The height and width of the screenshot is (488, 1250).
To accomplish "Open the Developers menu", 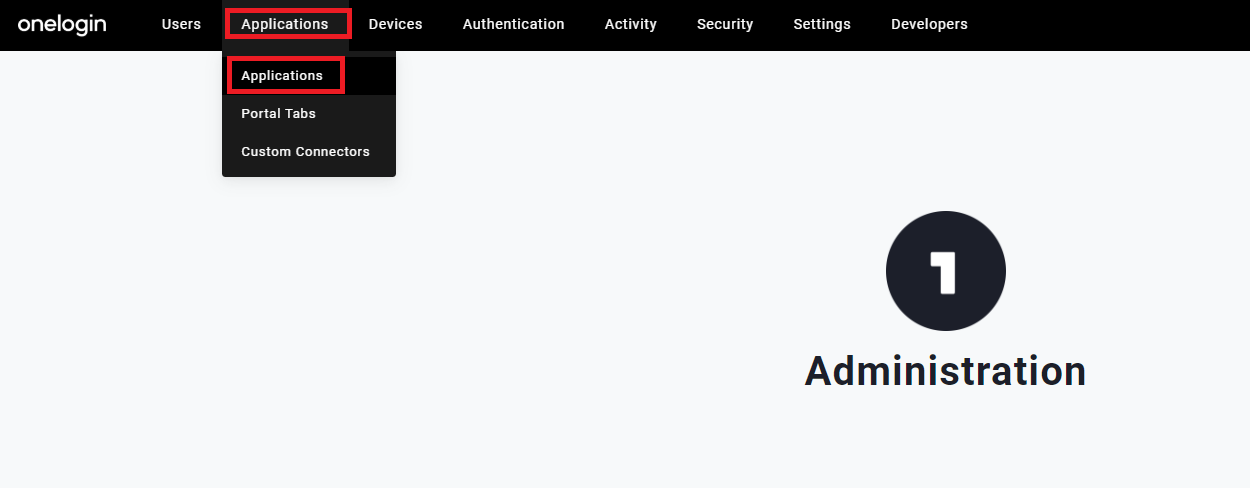I will click(x=929, y=24).
